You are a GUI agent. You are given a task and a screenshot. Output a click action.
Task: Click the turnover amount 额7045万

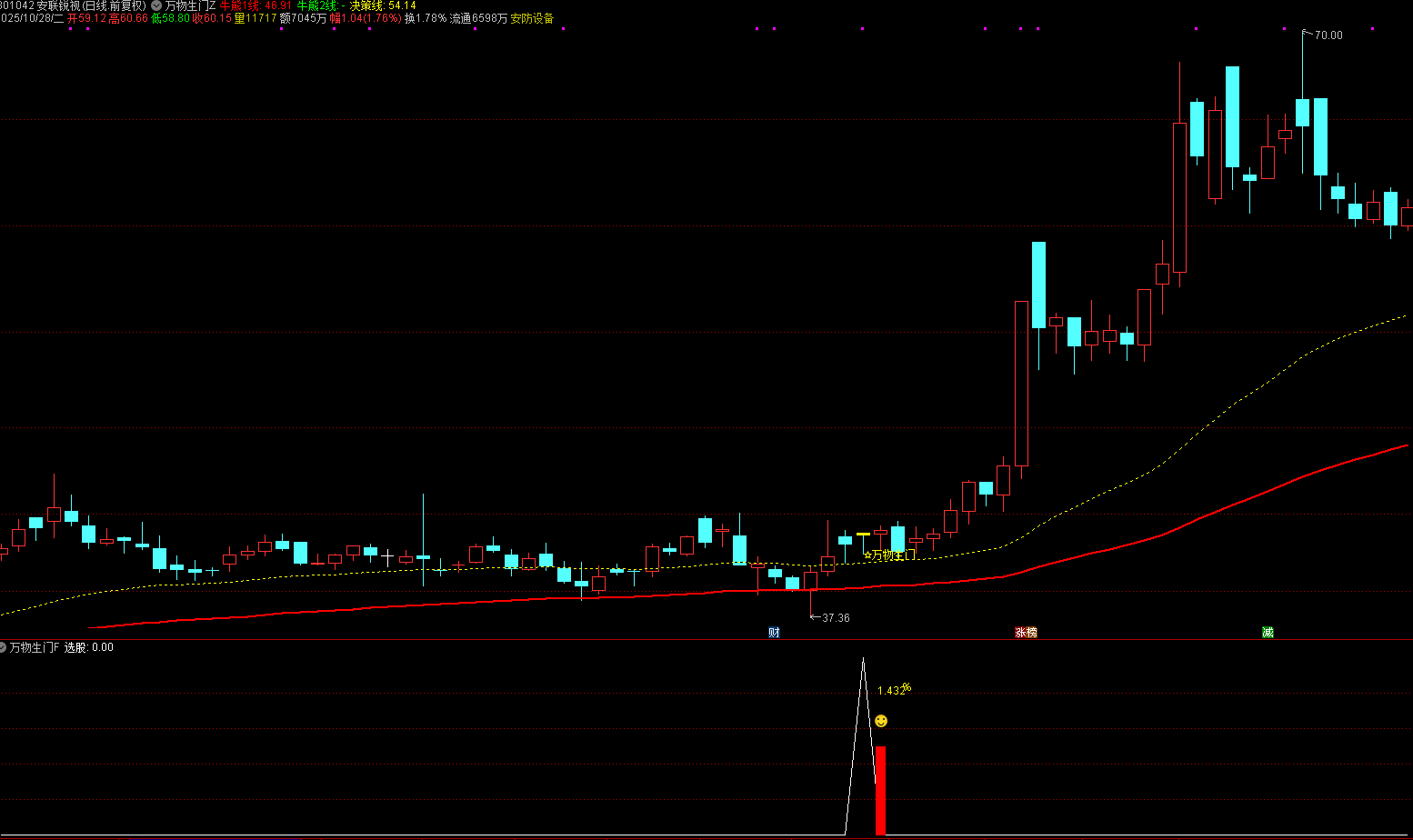pos(303,18)
